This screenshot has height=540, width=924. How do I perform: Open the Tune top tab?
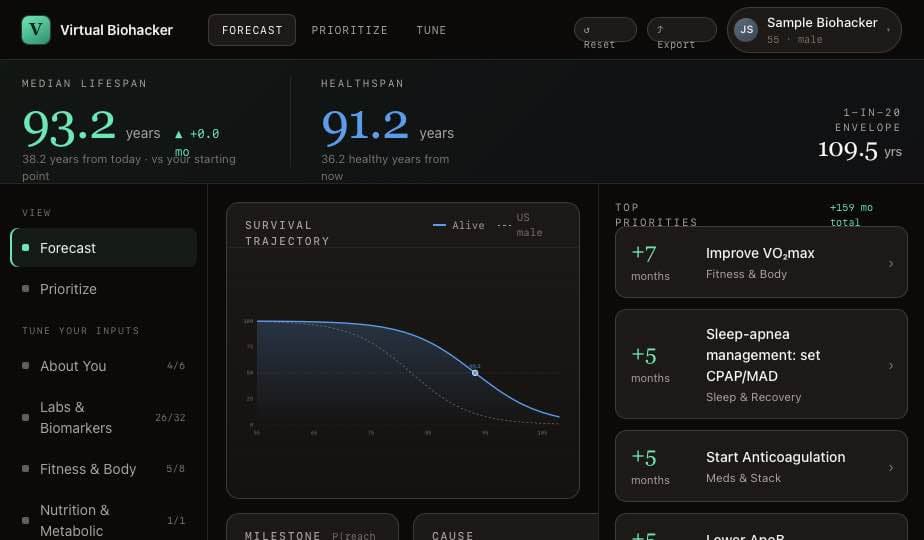(x=431, y=30)
